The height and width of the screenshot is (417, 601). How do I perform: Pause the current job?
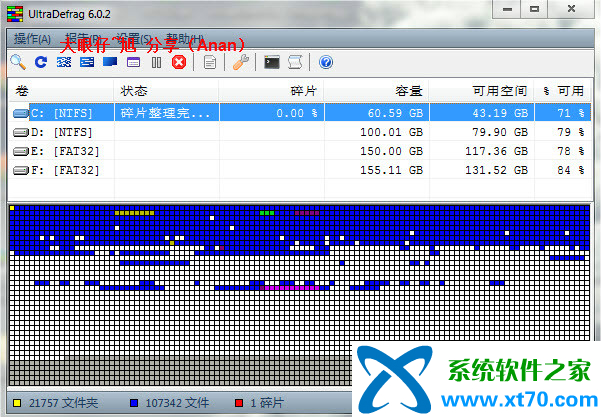pos(156,62)
